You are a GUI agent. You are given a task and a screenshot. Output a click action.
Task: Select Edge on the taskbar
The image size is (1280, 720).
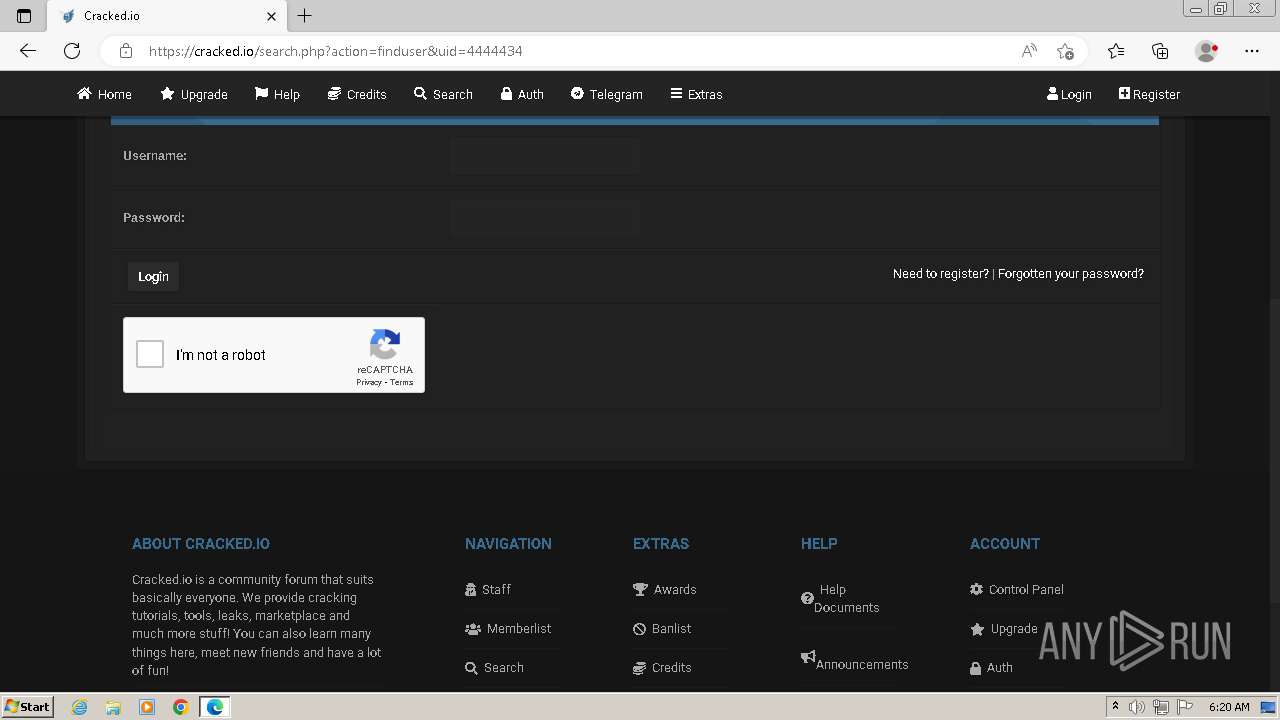coord(215,707)
